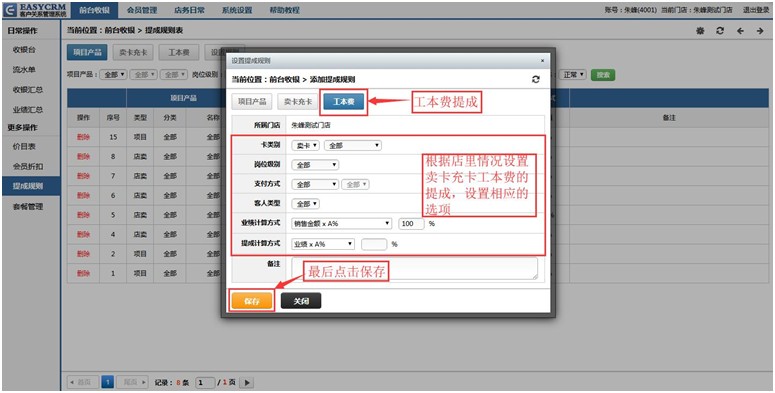Screen dimensions: 775x393
Task: Click 朱峰测试门店 store name in dialog
Action: [310, 126]
